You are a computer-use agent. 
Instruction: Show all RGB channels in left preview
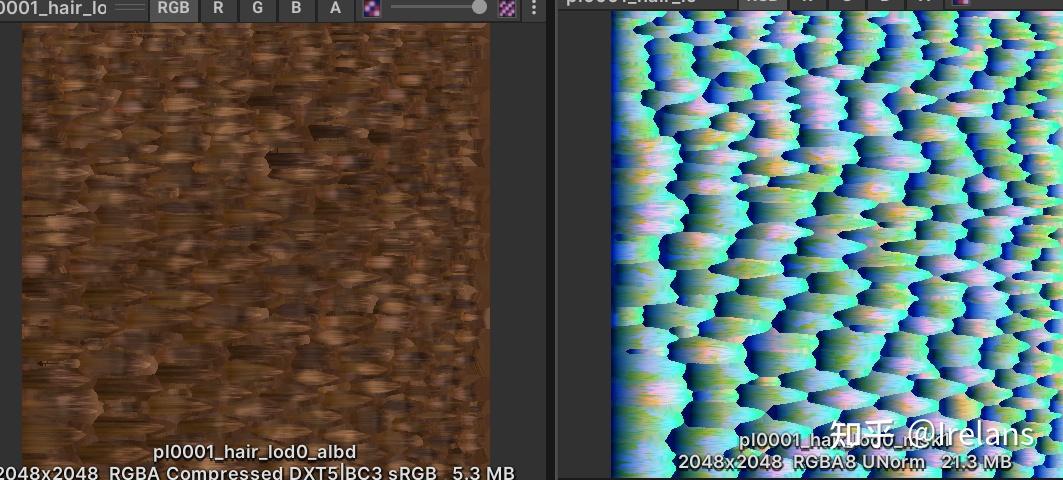[174, 9]
